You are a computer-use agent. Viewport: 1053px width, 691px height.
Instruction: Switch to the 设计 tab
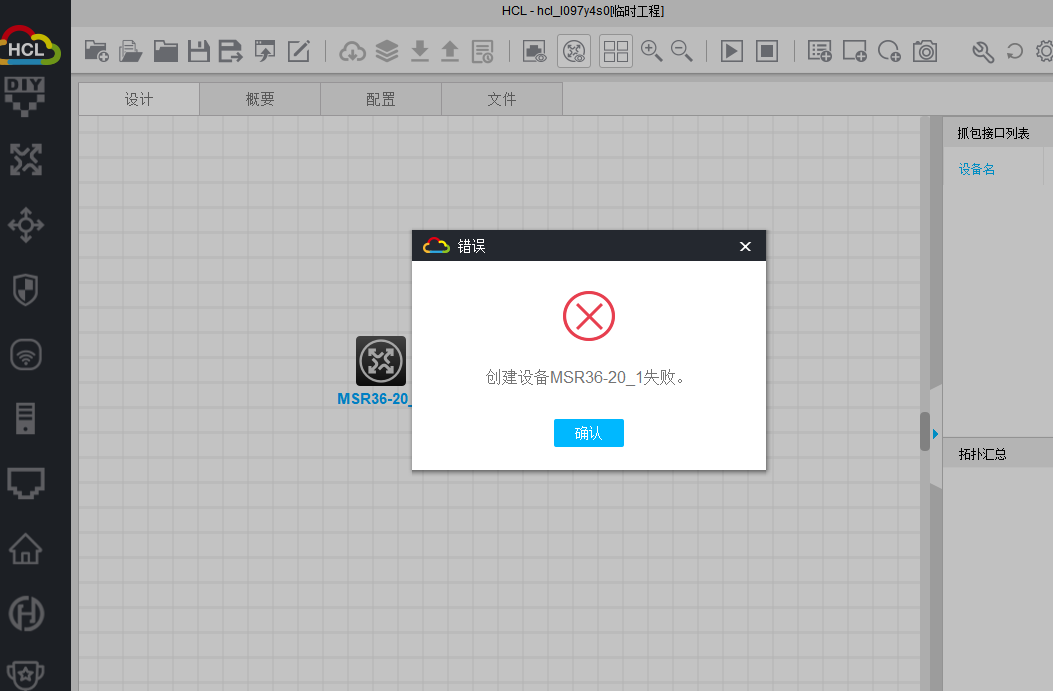(139, 99)
